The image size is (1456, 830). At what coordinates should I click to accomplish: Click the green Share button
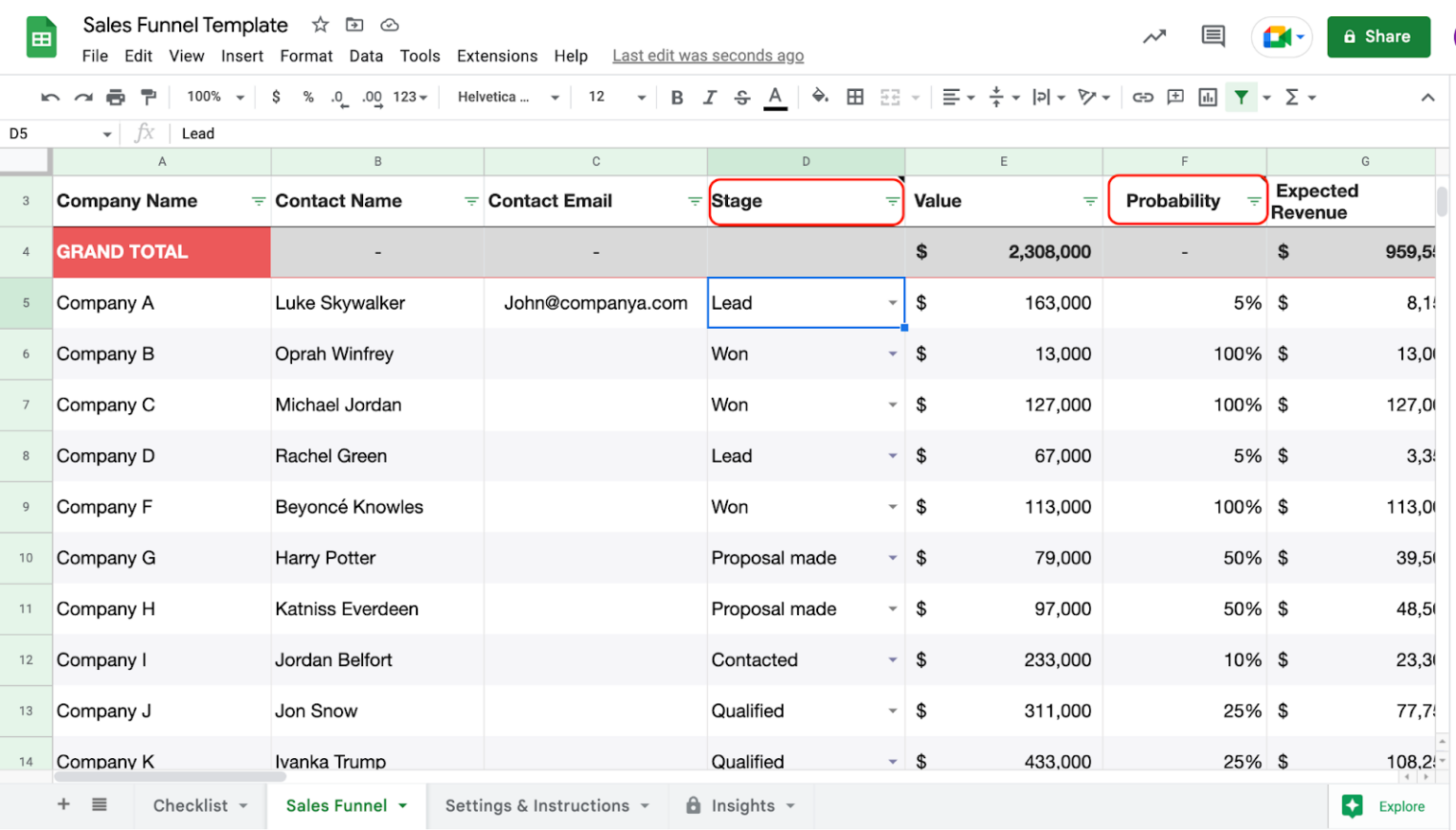pos(1378,37)
